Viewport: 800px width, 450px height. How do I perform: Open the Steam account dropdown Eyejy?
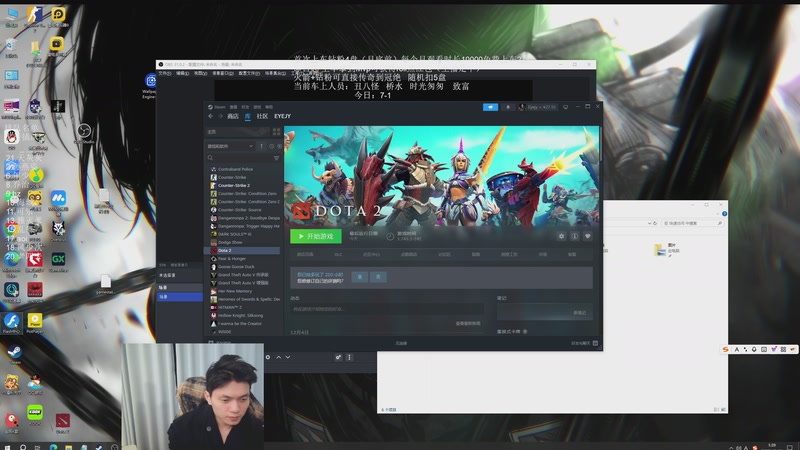point(538,107)
